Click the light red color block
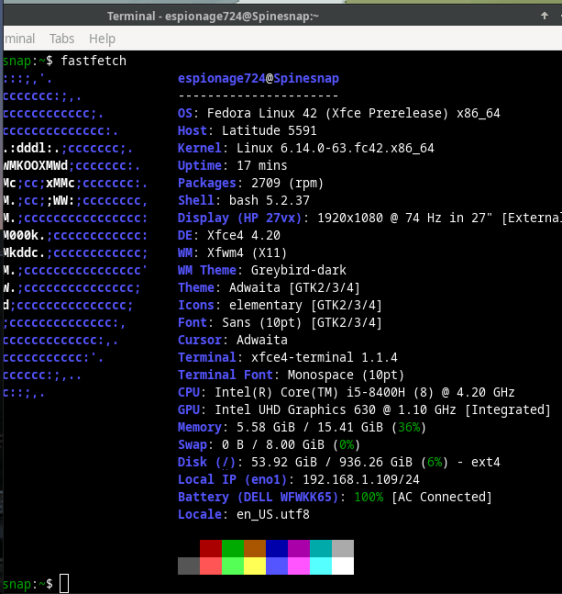 coord(211,566)
